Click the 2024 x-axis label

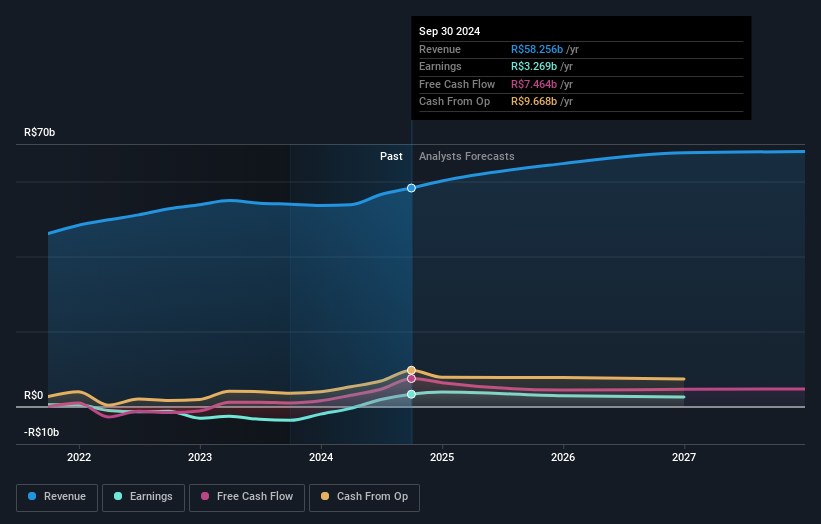[321, 458]
